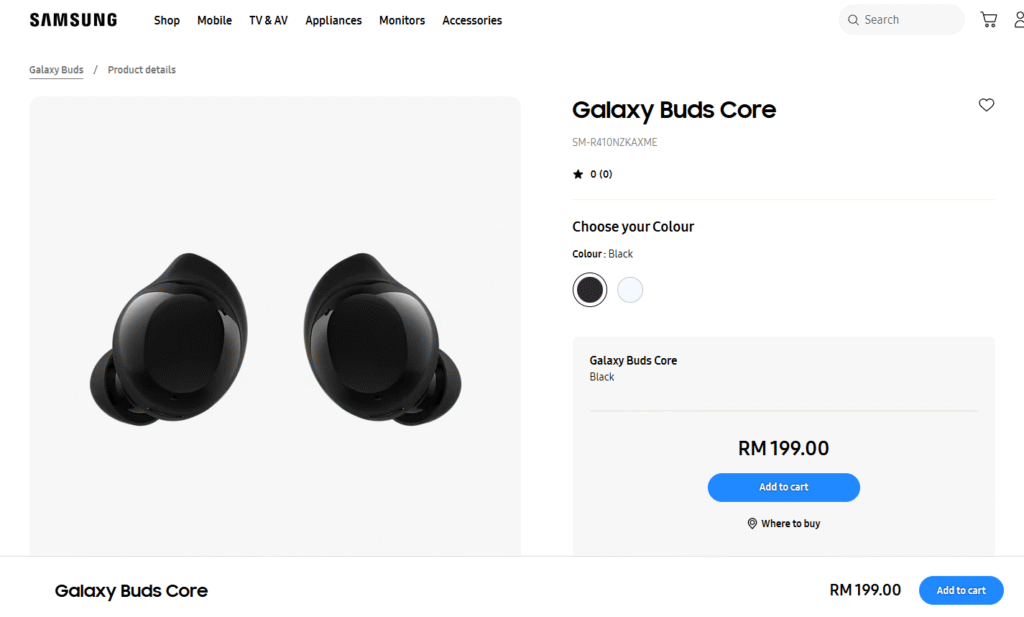Select the Black colour swatch

click(590, 290)
